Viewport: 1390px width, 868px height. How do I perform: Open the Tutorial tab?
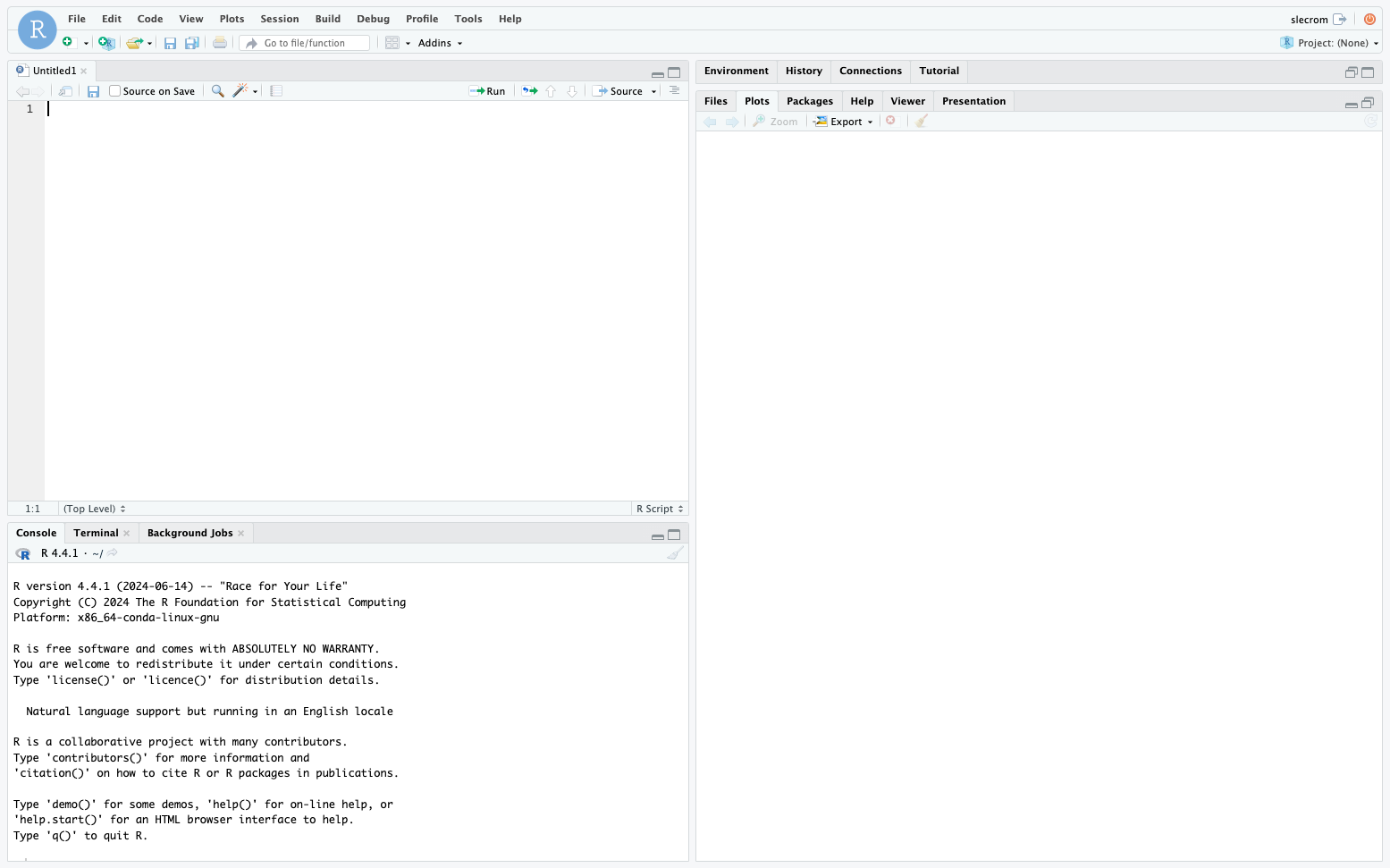(939, 71)
